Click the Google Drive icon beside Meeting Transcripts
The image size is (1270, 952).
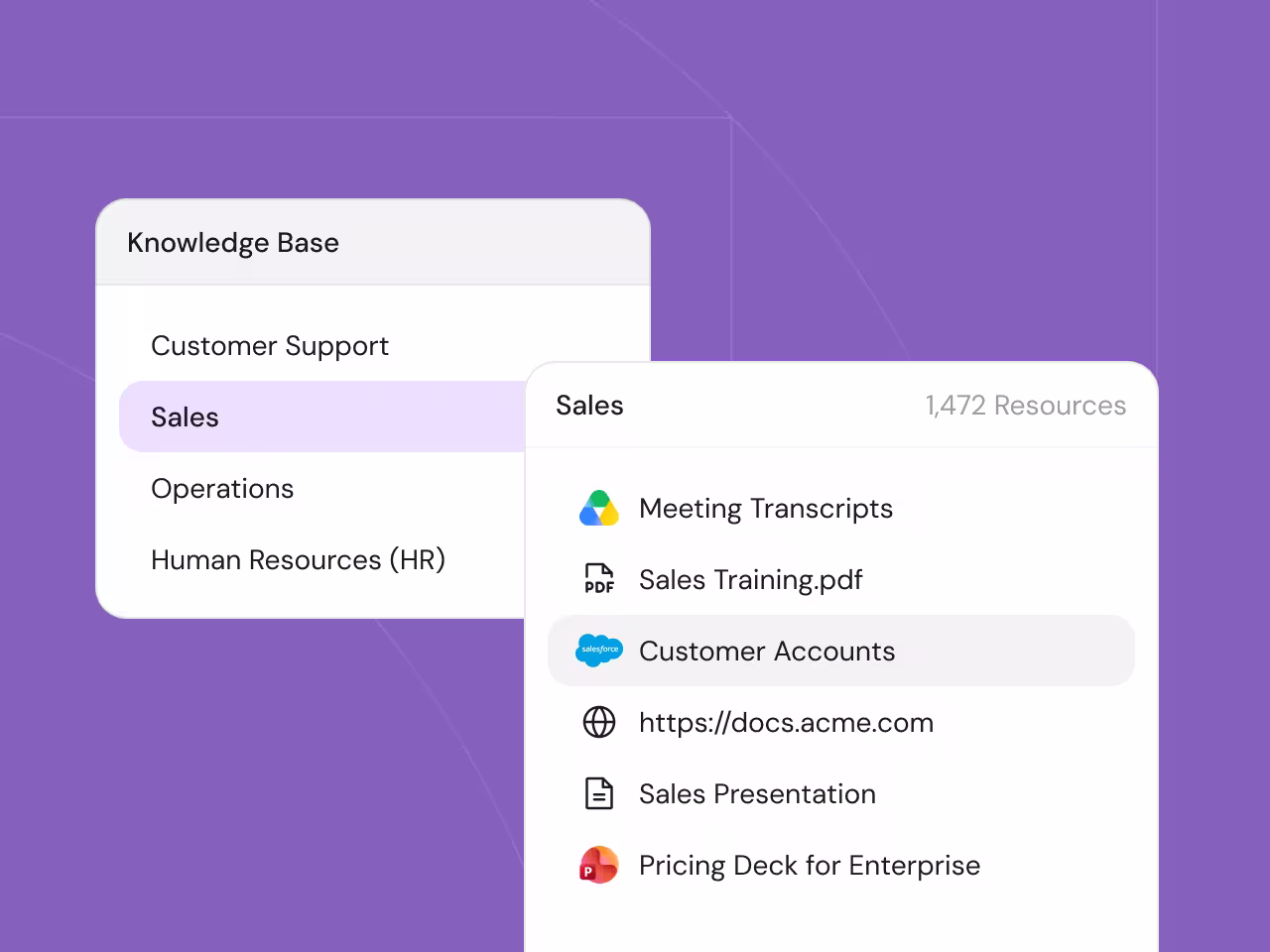point(599,508)
